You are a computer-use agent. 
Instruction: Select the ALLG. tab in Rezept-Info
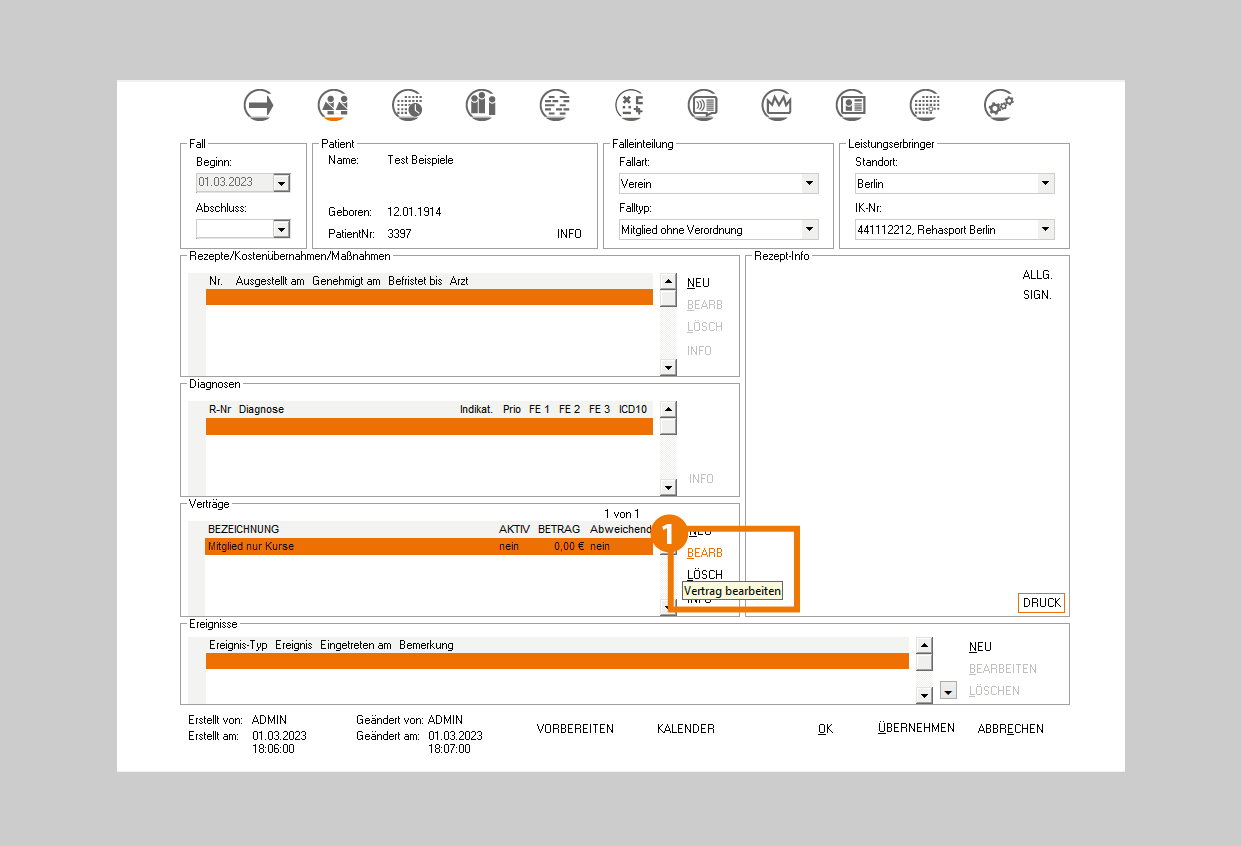pos(1037,275)
